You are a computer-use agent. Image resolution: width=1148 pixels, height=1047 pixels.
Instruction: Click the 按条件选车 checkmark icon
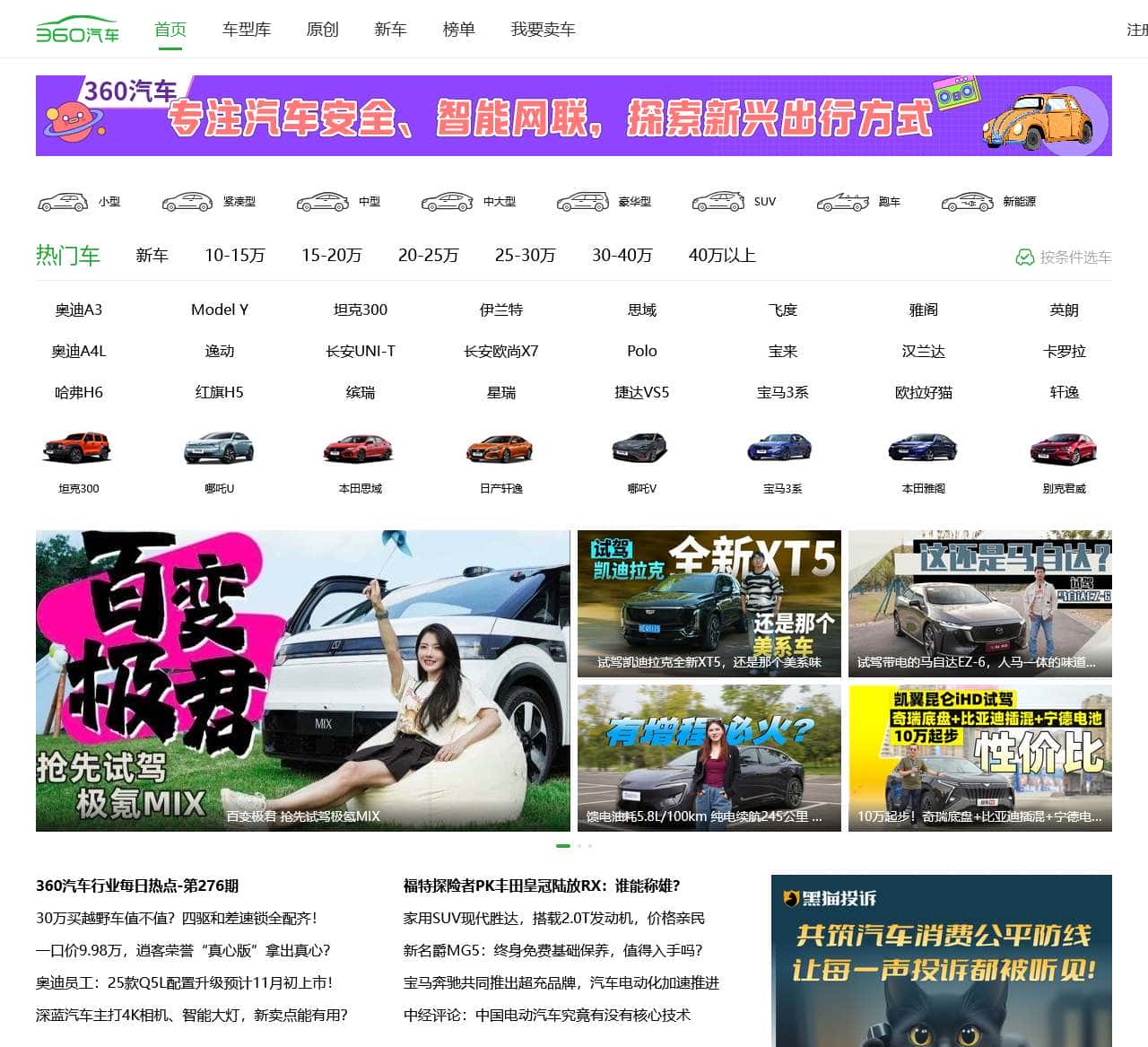click(x=1024, y=257)
